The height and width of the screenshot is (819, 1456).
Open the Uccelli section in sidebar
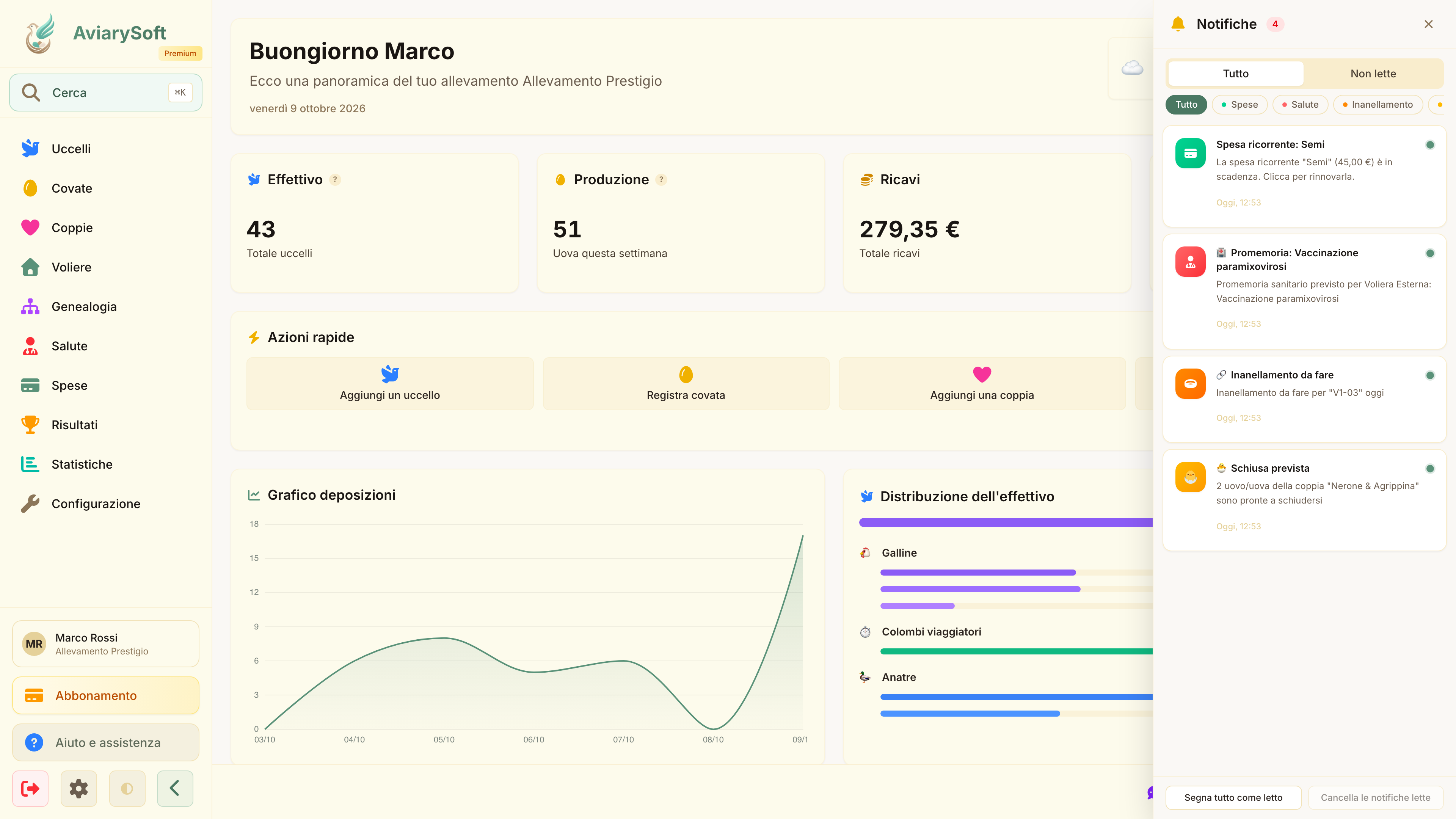click(106, 149)
